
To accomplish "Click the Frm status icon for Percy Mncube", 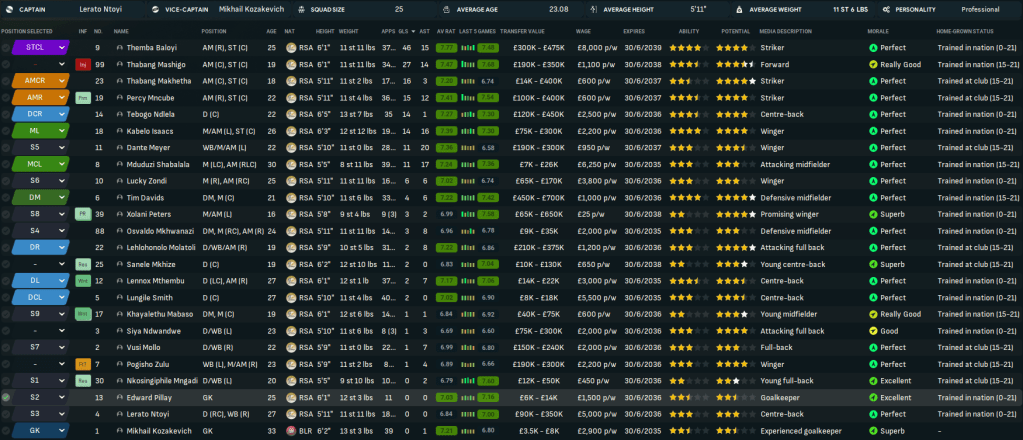I will point(84,97).
